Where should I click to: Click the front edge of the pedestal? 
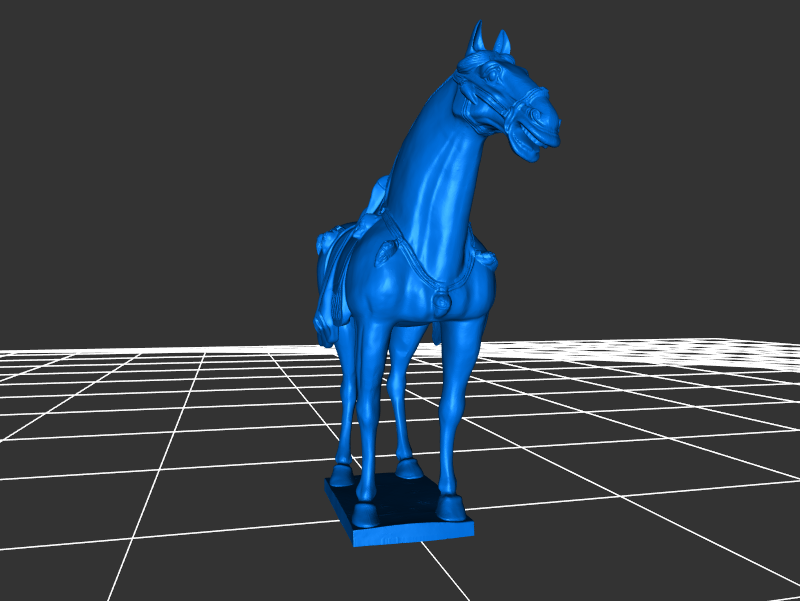(412, 535)
